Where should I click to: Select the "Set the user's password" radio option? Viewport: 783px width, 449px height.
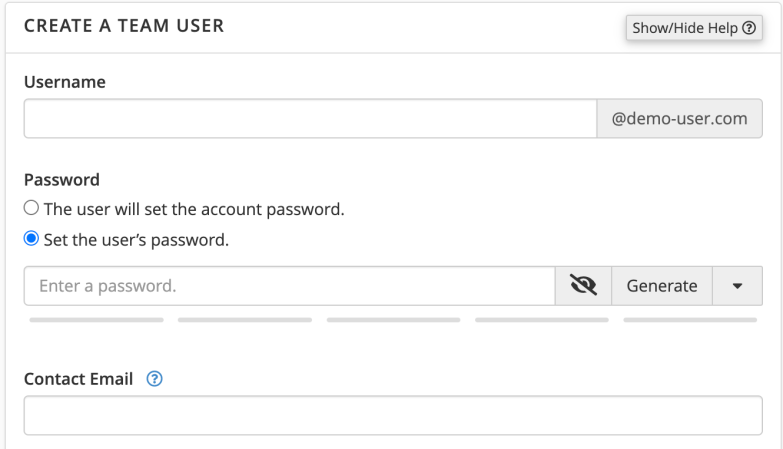tap(31, 239)
